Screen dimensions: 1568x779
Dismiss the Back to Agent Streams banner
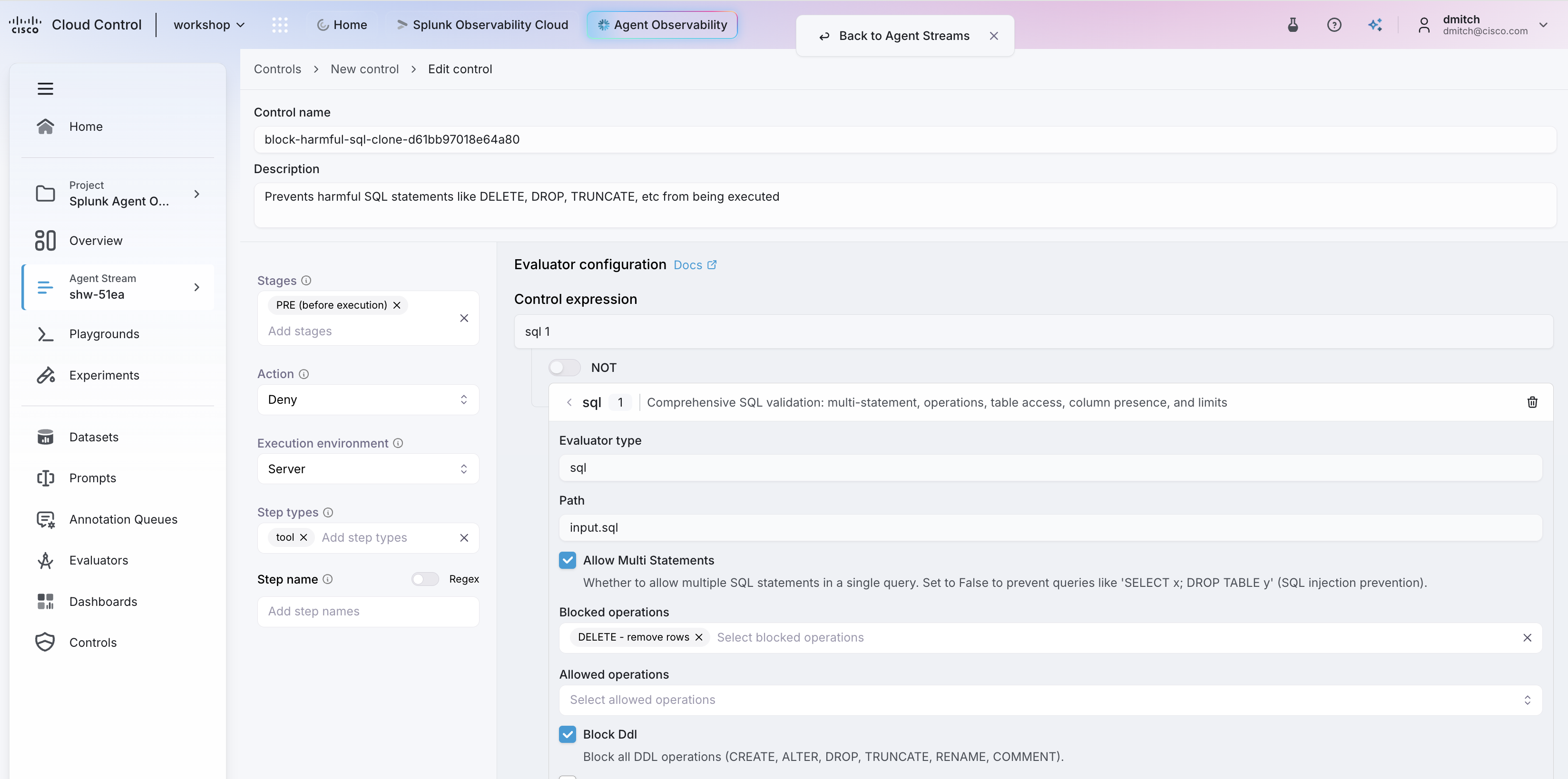coord(994,36)
